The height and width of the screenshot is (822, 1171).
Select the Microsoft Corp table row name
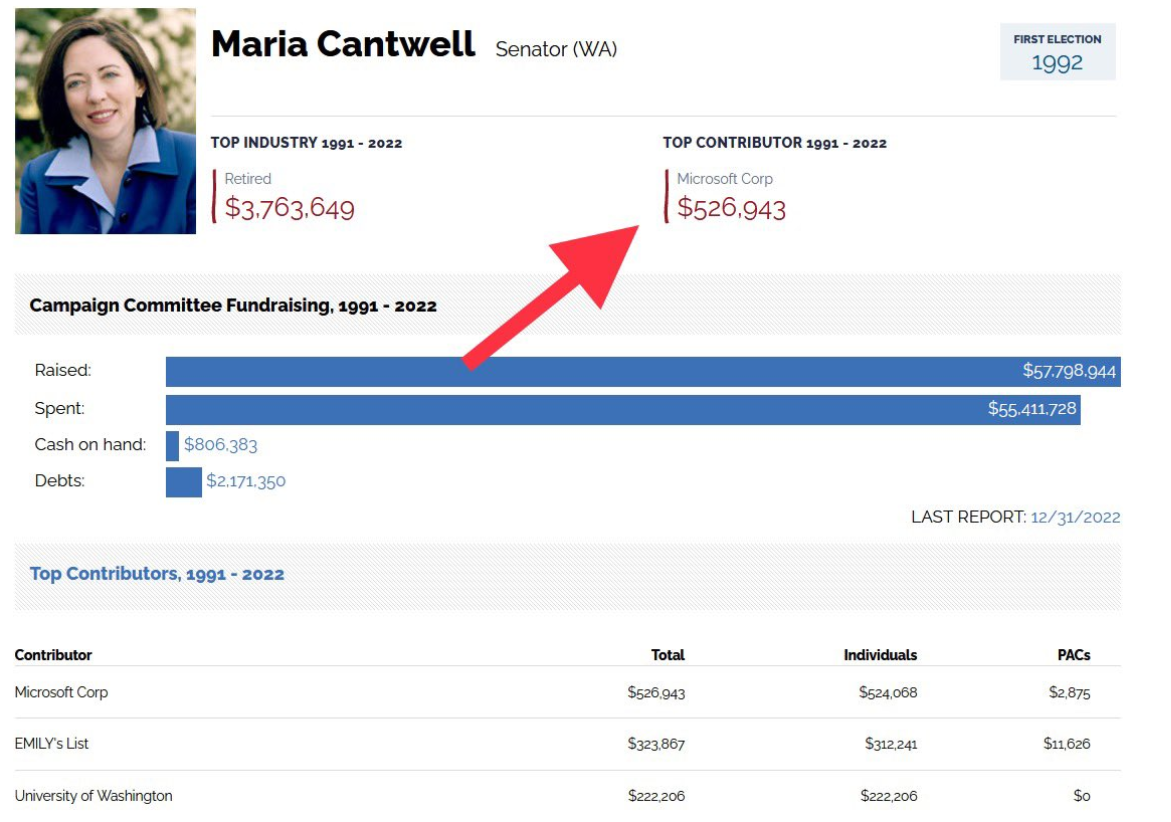61,692
